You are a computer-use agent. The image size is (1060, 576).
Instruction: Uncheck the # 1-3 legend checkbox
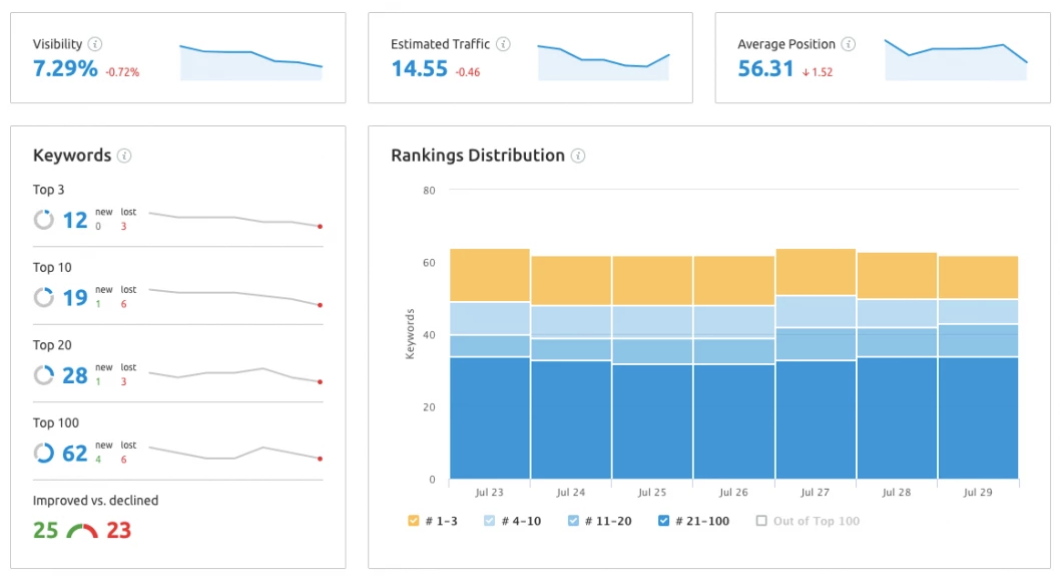[x=412, y=521]
